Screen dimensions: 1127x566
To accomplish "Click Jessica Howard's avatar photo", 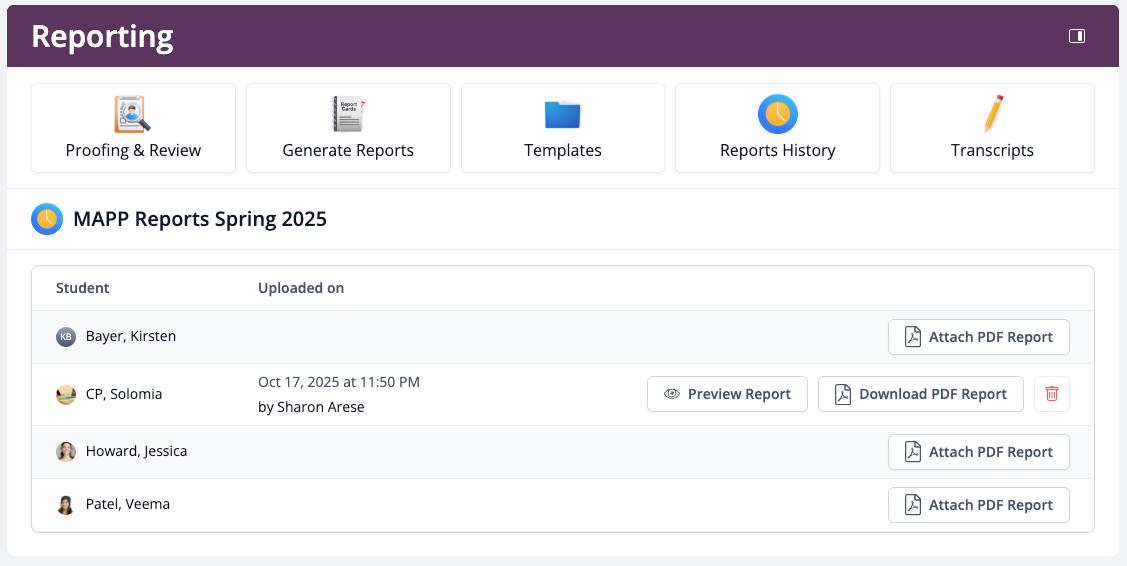I will pyautogui.click(x=66, y=452).
